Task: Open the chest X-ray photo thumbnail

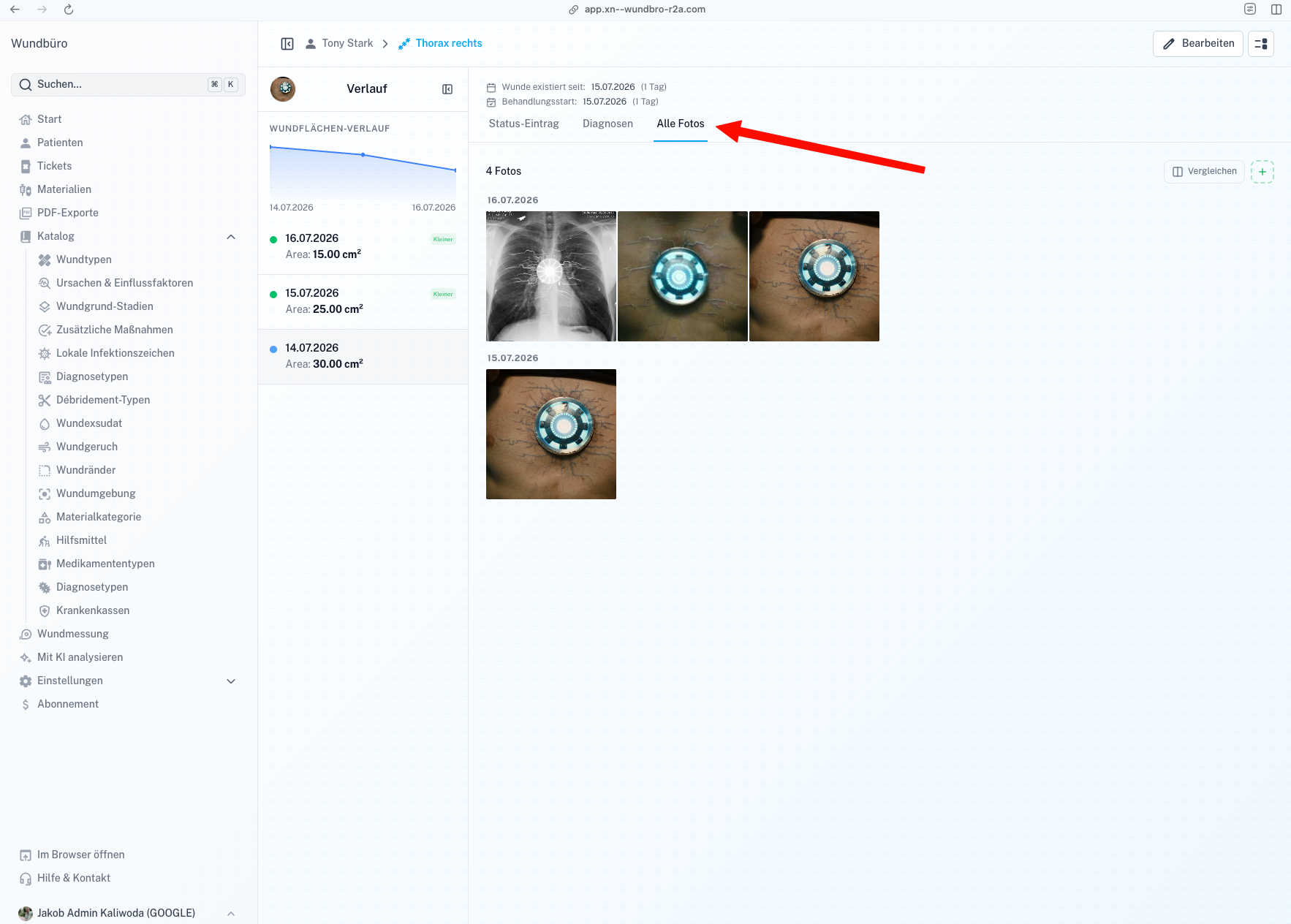Action: tap(551, 276)
